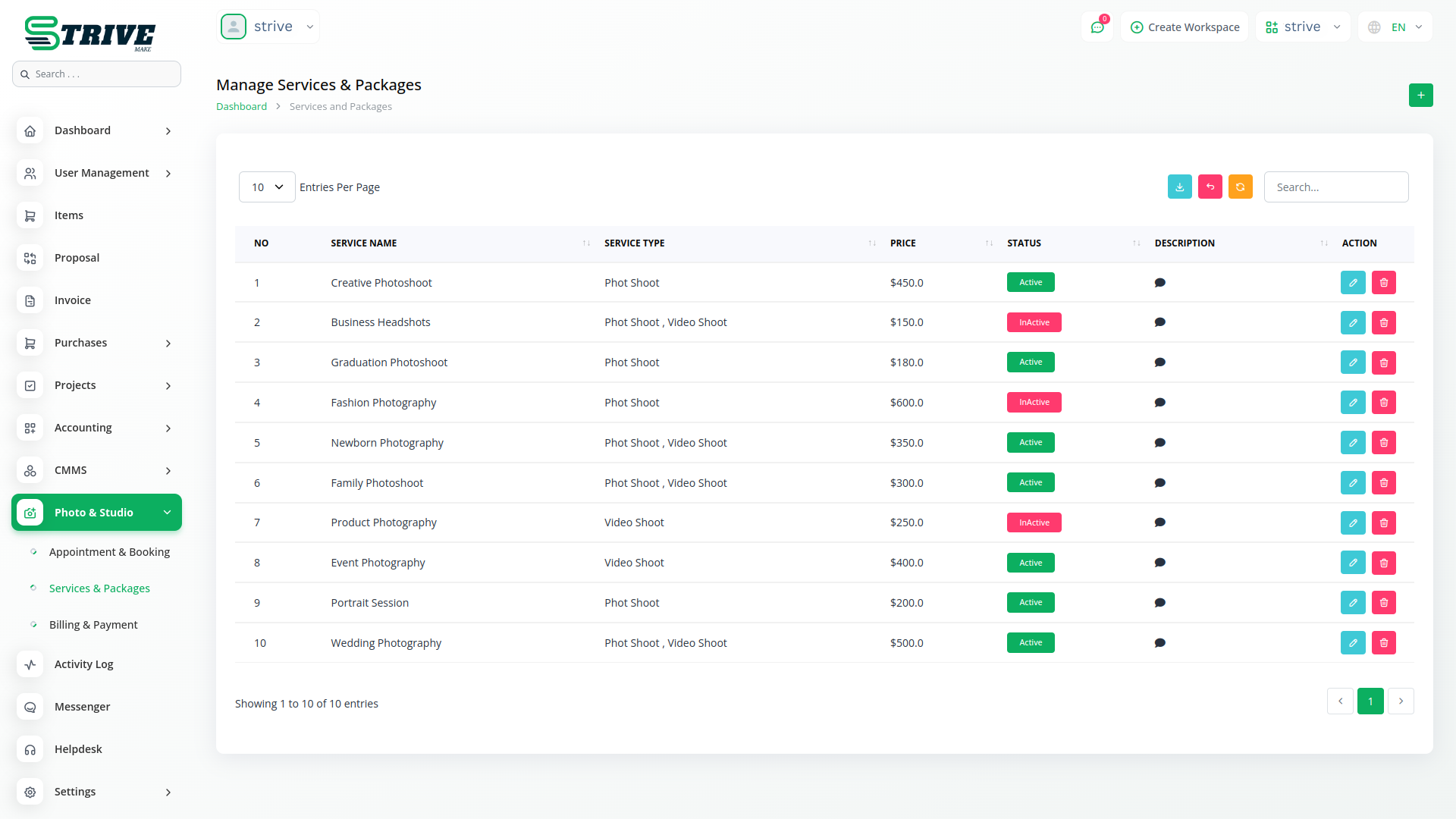Screen dimensions: 1456x819
Task: Click the pink import arrow icon
Action: click(1210, 187)
